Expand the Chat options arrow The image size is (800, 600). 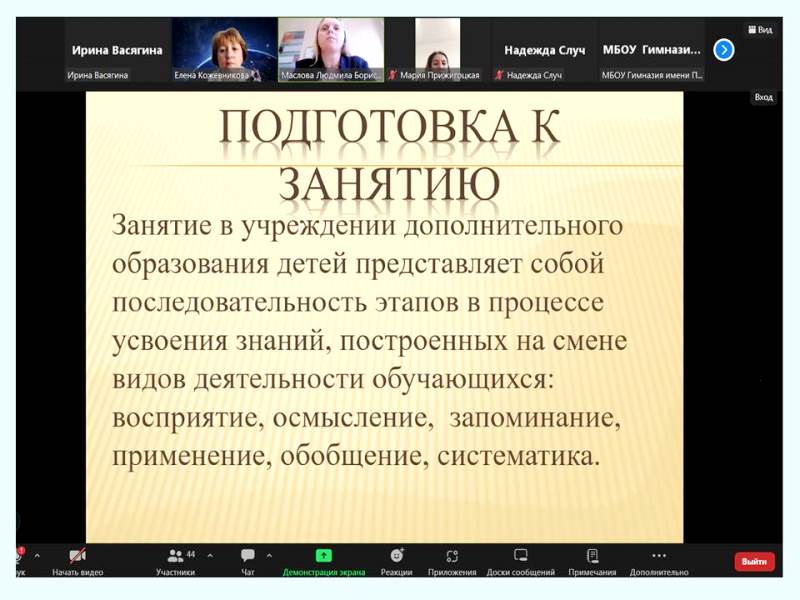[x=269, y=555]
